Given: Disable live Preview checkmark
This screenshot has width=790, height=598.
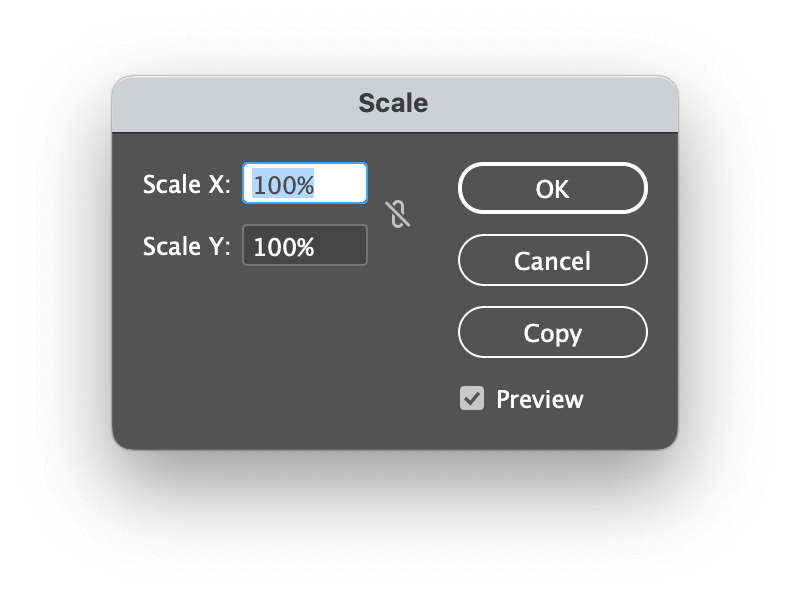Looking at the screenshot, I should pyautogui.click(x=472, y=399).
